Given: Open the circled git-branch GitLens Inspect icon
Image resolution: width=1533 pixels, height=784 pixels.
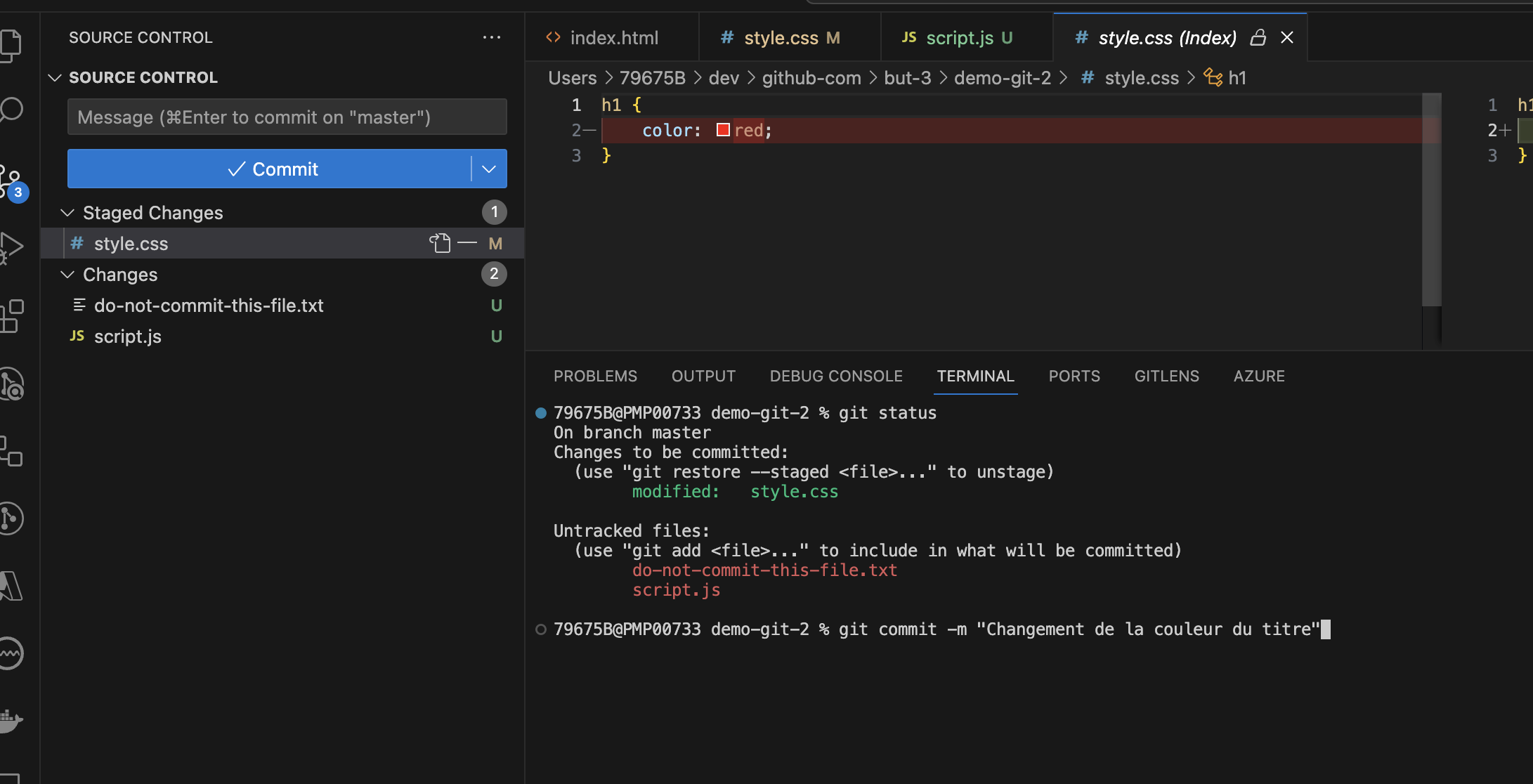Looking at the screenshot, I should click(x=10, y=518).
